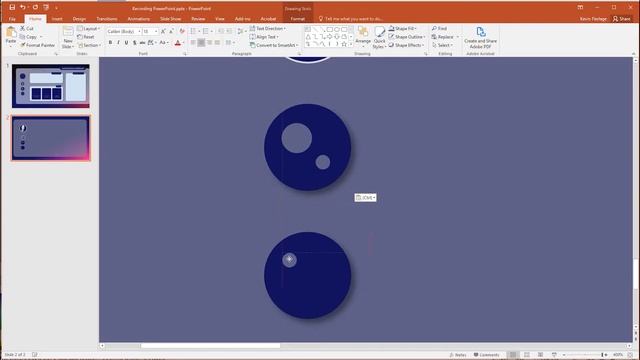Toggle Bold formatting
640x360 pixels.
pyautogui.click(x=110, y=43)
